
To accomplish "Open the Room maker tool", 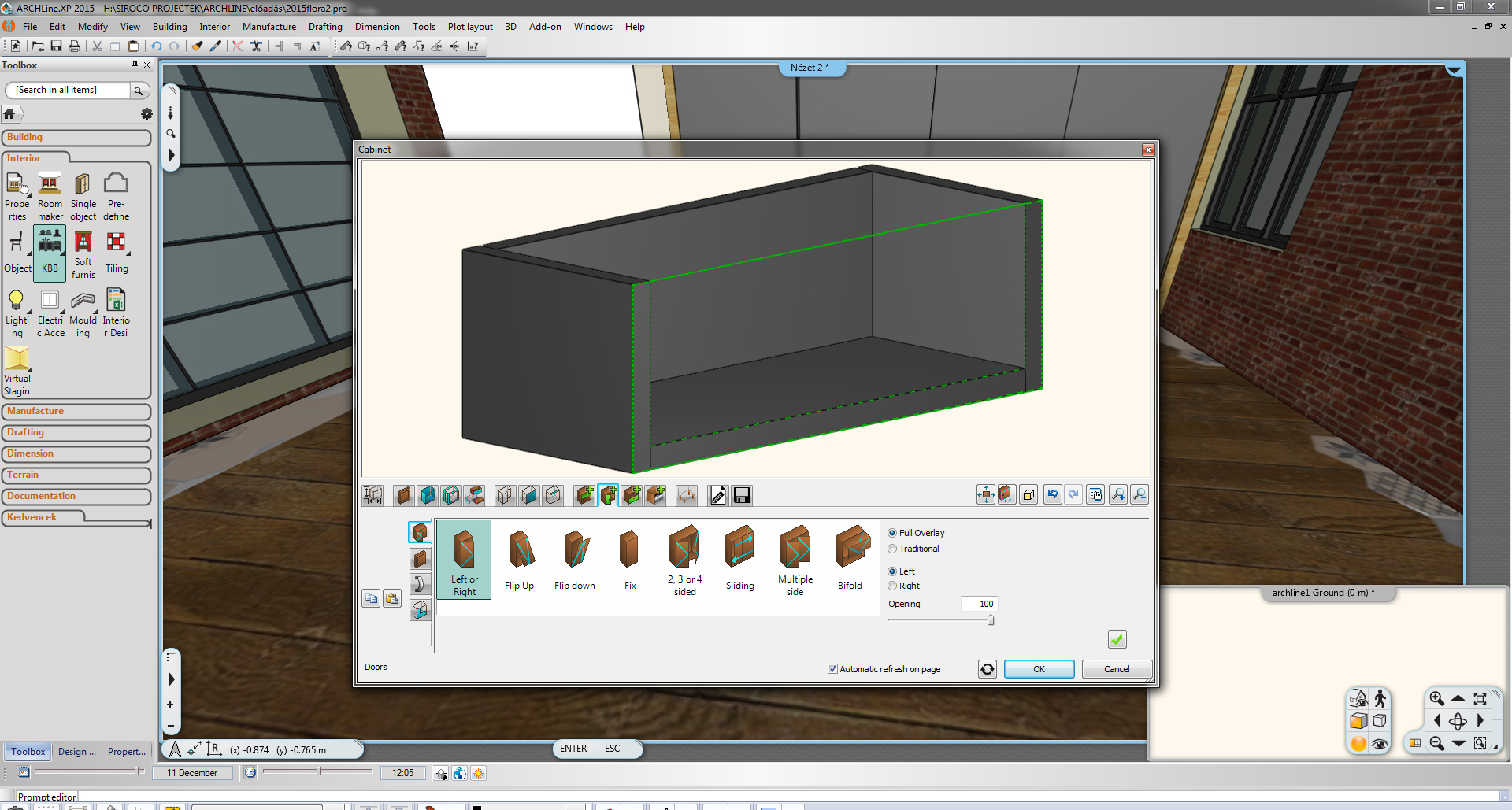I will click(x=50, y=197).
